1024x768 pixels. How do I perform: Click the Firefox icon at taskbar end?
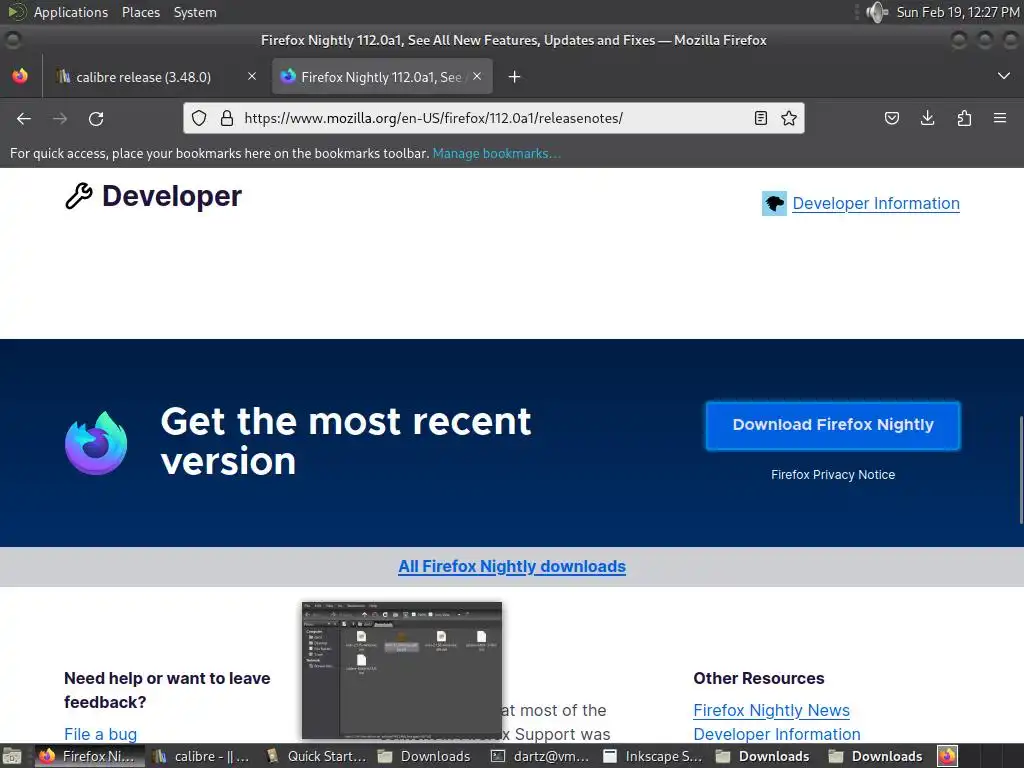click(x=948, y=756)
